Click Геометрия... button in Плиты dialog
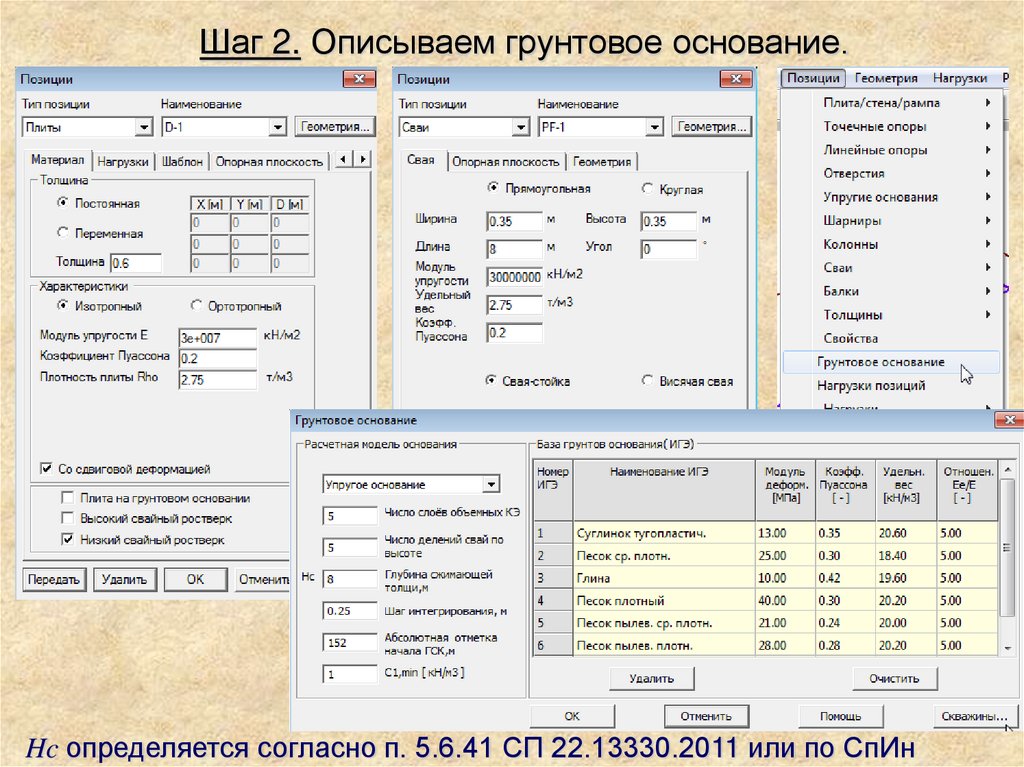Image resolution: width=1024 pixels, height=767 pixels. pyautogui.click(x=335, y=126)
